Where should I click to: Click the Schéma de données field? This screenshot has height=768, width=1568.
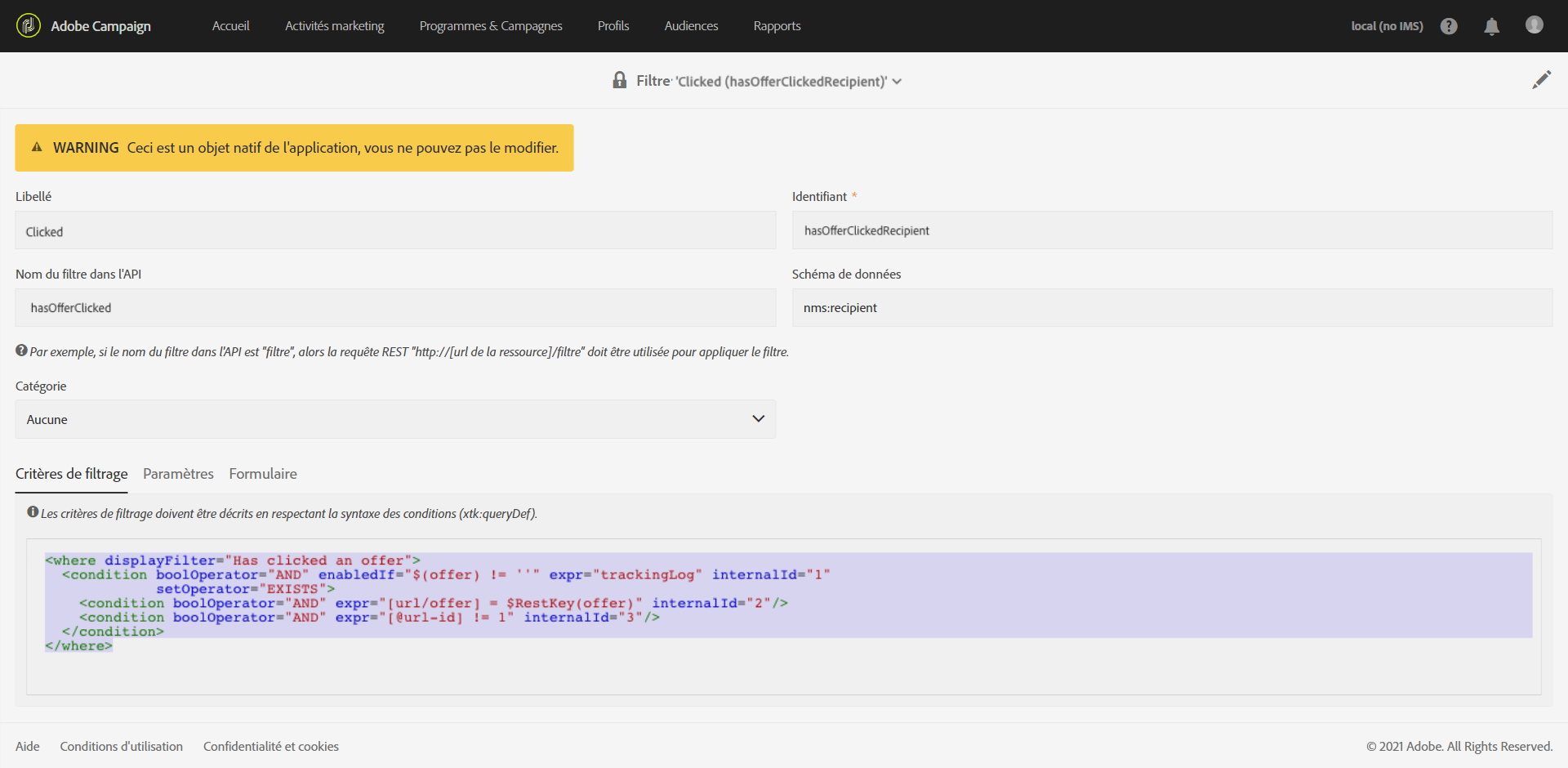pos(1172,308)
